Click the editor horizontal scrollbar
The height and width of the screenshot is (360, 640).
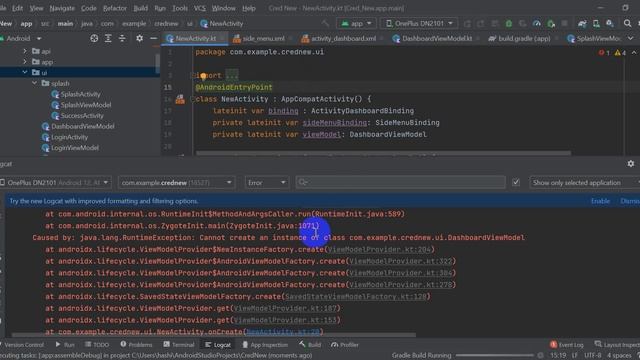pos(383,153)
